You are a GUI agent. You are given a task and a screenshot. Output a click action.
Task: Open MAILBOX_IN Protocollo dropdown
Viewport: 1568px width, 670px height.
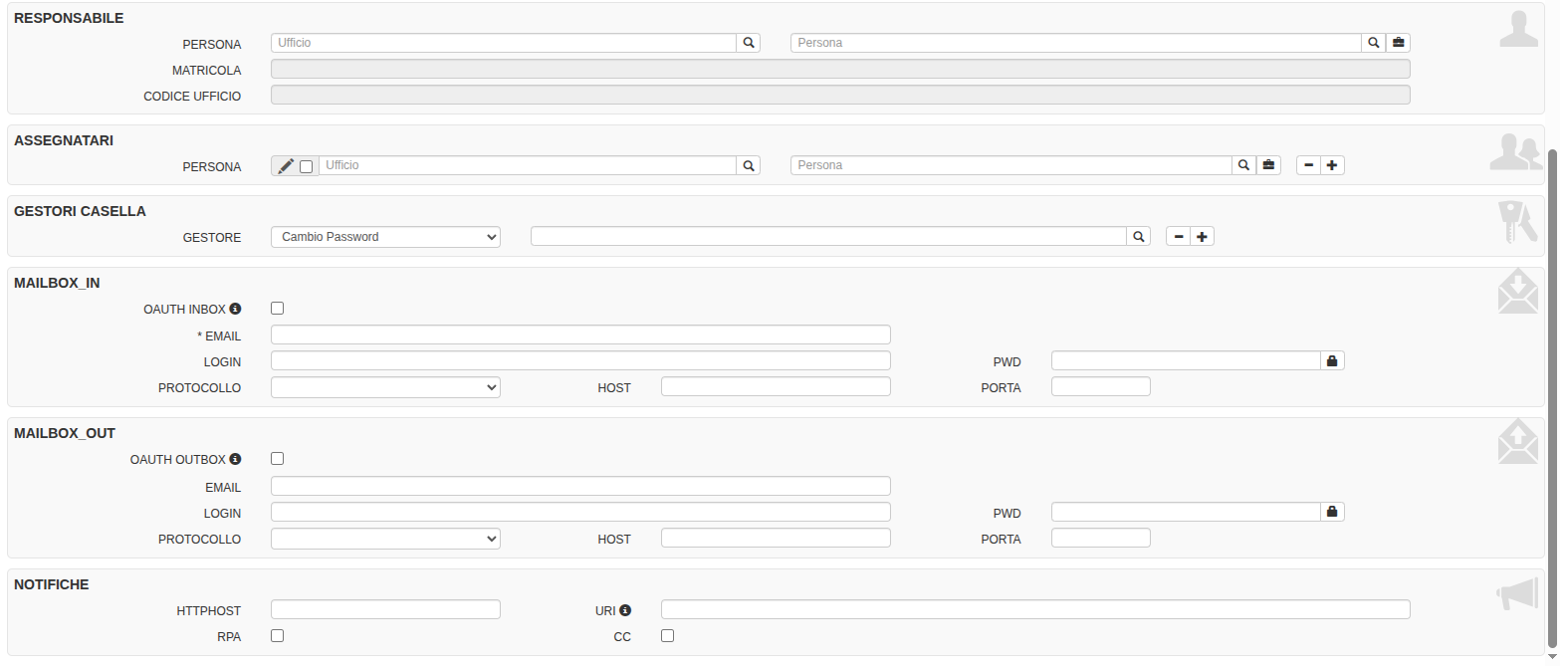pos(385,387)
